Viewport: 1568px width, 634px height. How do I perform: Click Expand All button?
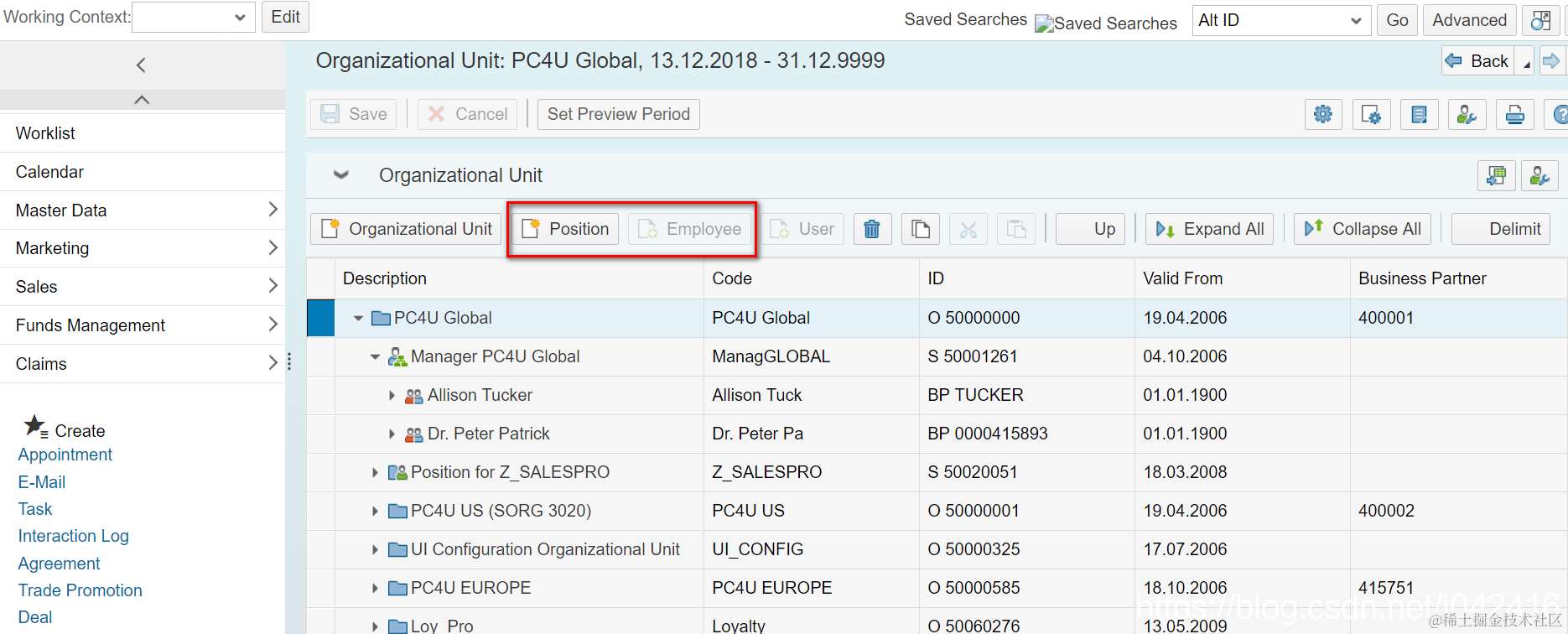coord(1209,229)
